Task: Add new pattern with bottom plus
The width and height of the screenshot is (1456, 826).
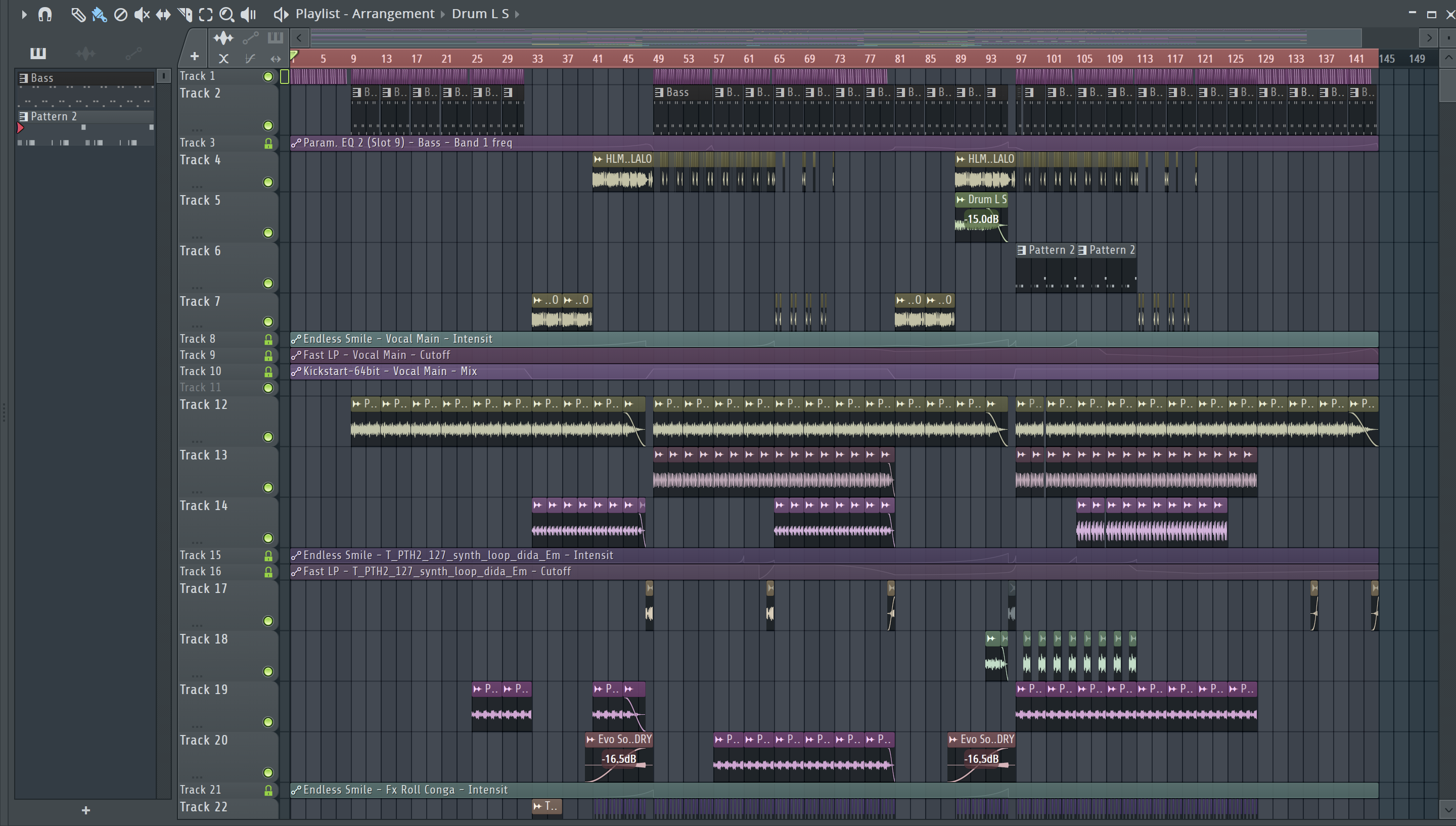Action: tap(85, 810)
